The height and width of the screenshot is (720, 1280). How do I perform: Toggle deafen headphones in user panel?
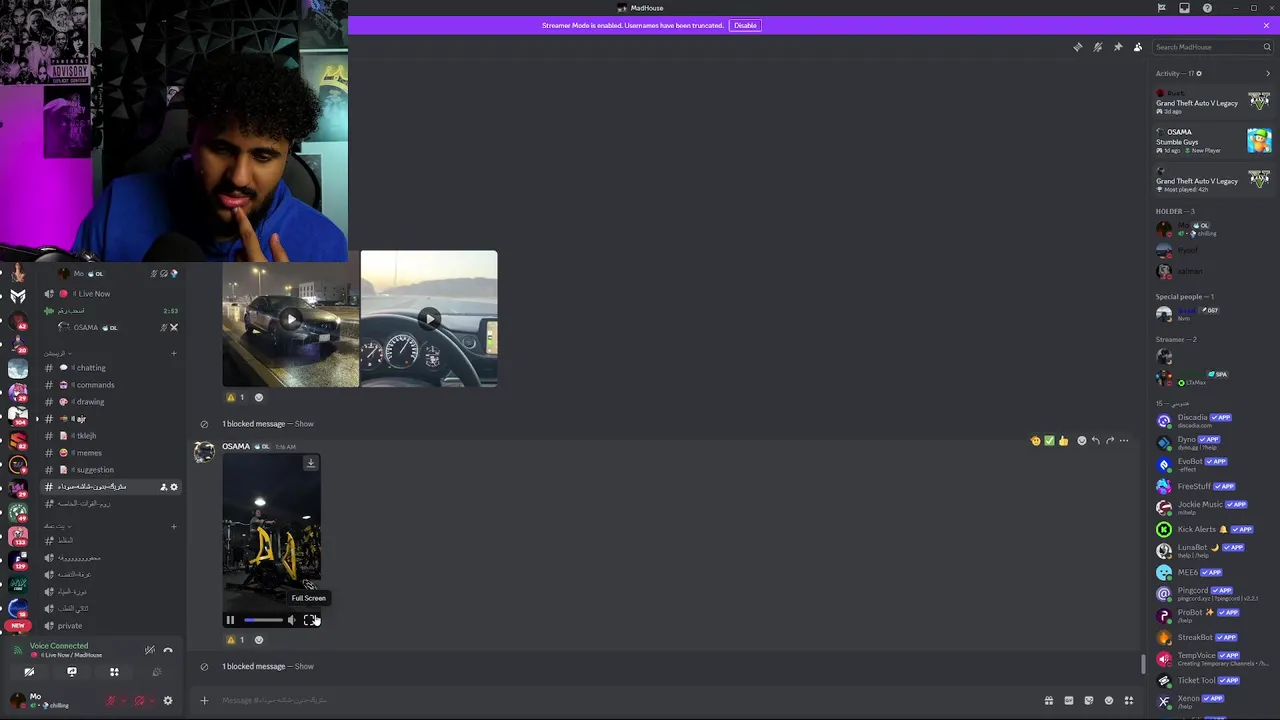139,701
